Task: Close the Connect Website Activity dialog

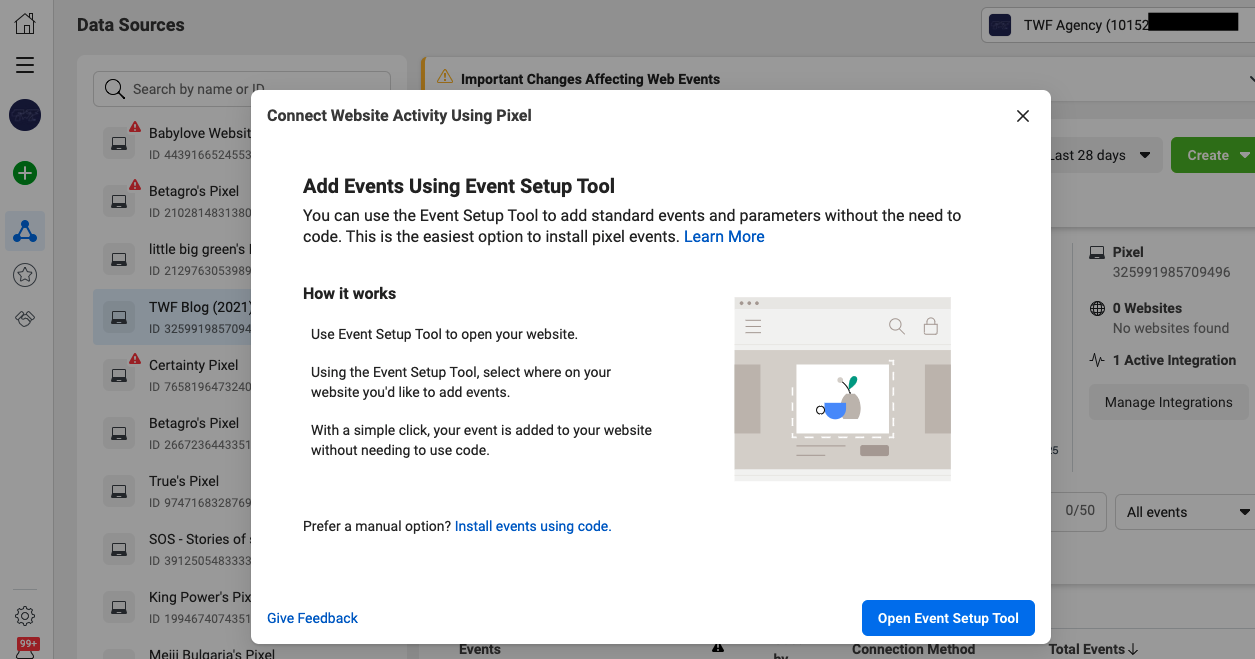Action: coord(1022,116)
